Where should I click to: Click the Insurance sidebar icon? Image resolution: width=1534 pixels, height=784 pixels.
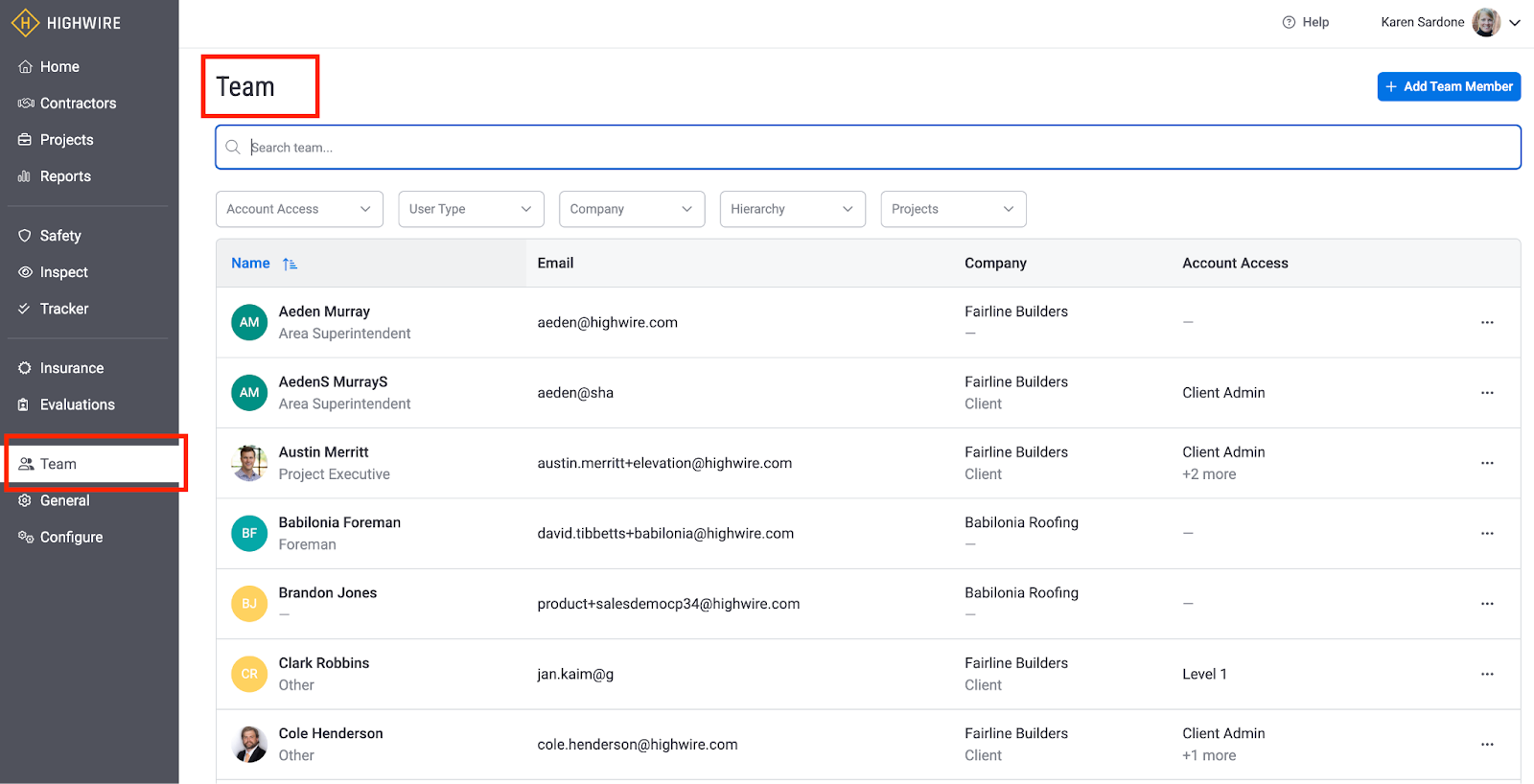click(x=25, y=368)
